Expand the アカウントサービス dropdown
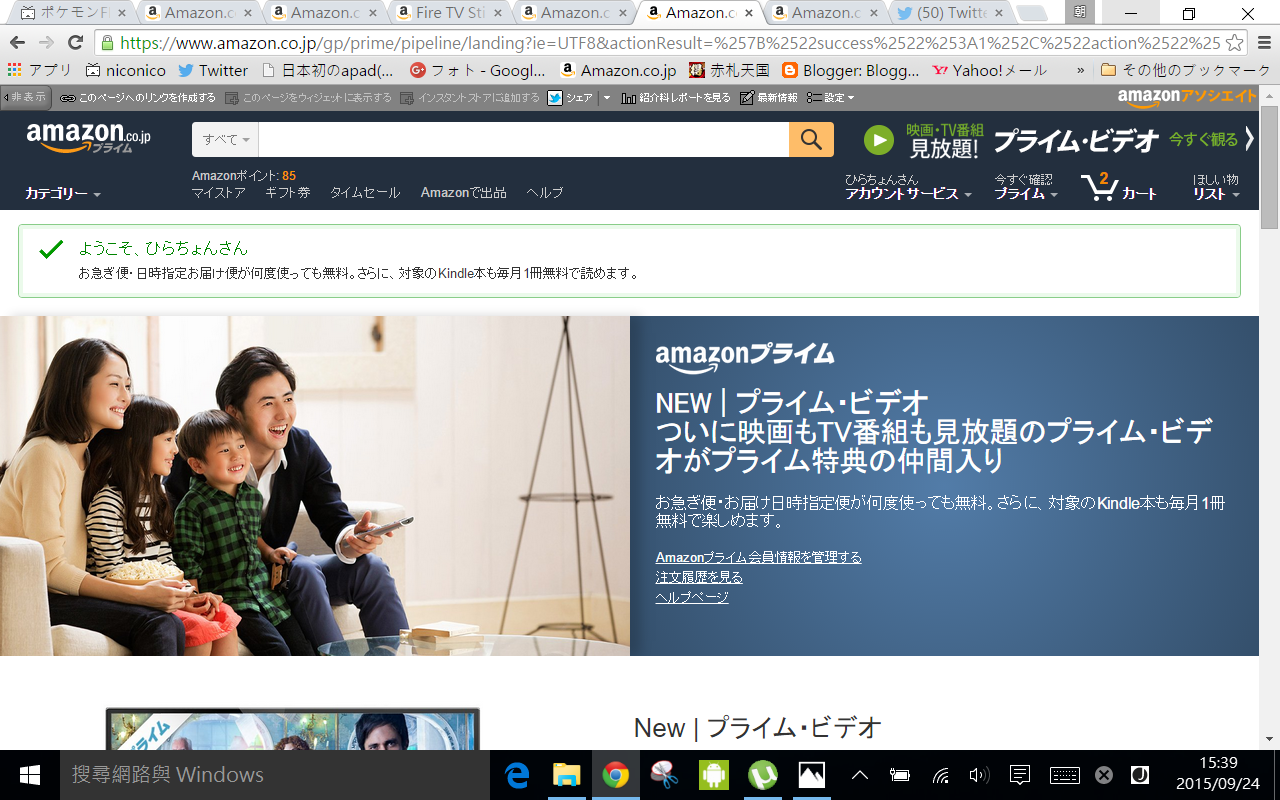 [x=909, y=194]
